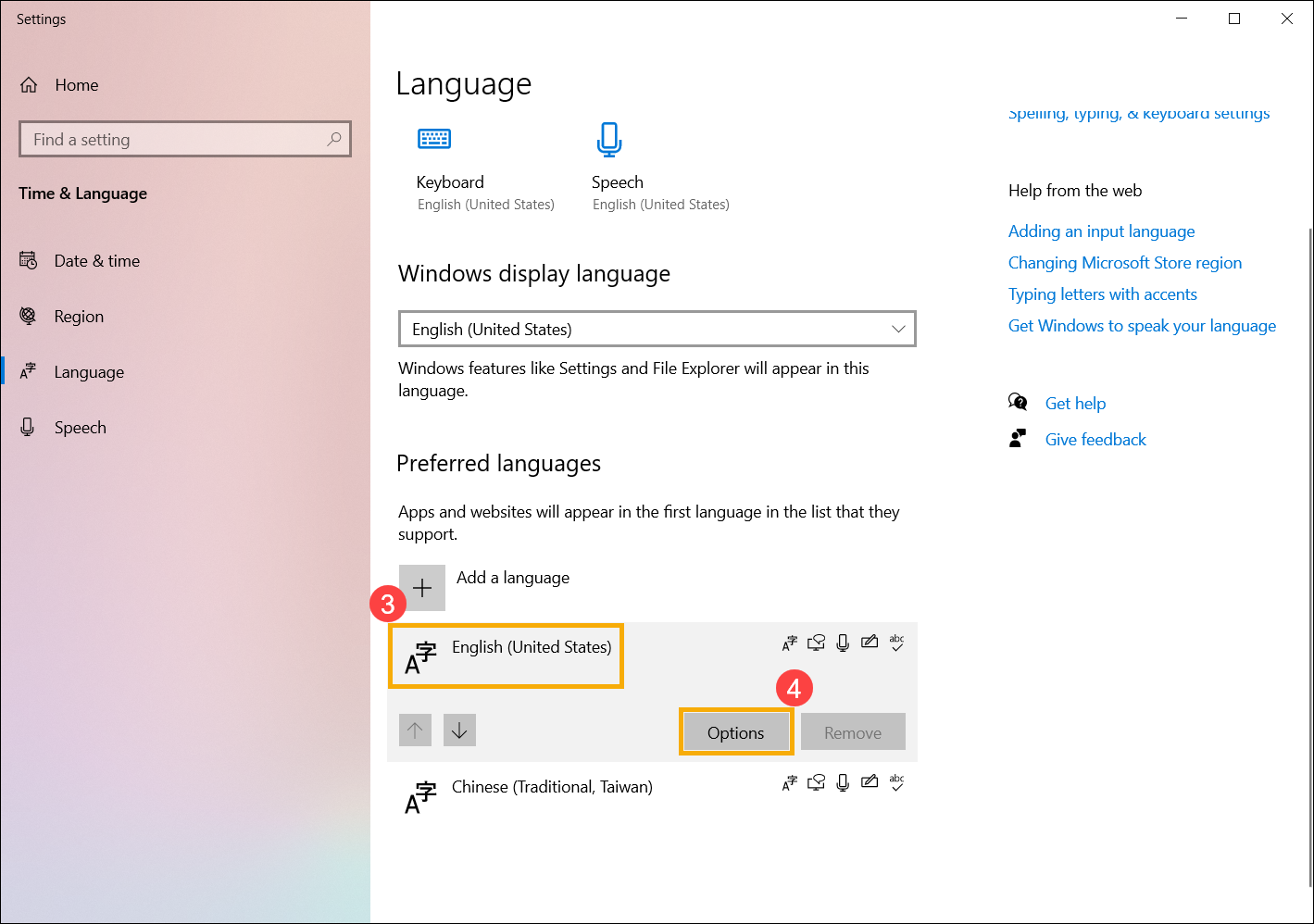Open Speech settings via the microphone icon
Screen dimensions: 1314x924
608,138
